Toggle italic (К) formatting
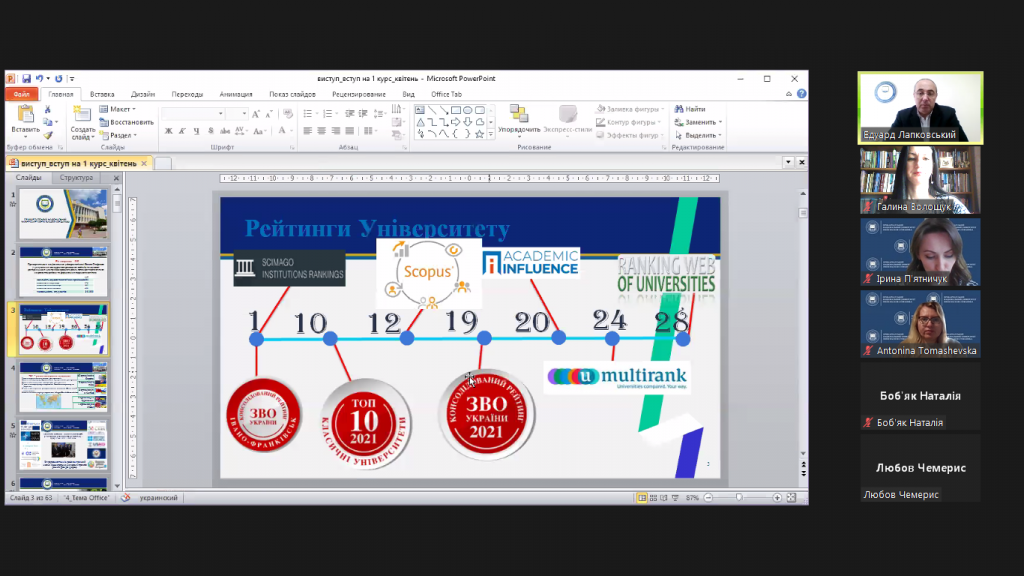1024x576 pixels. (183, 131)
